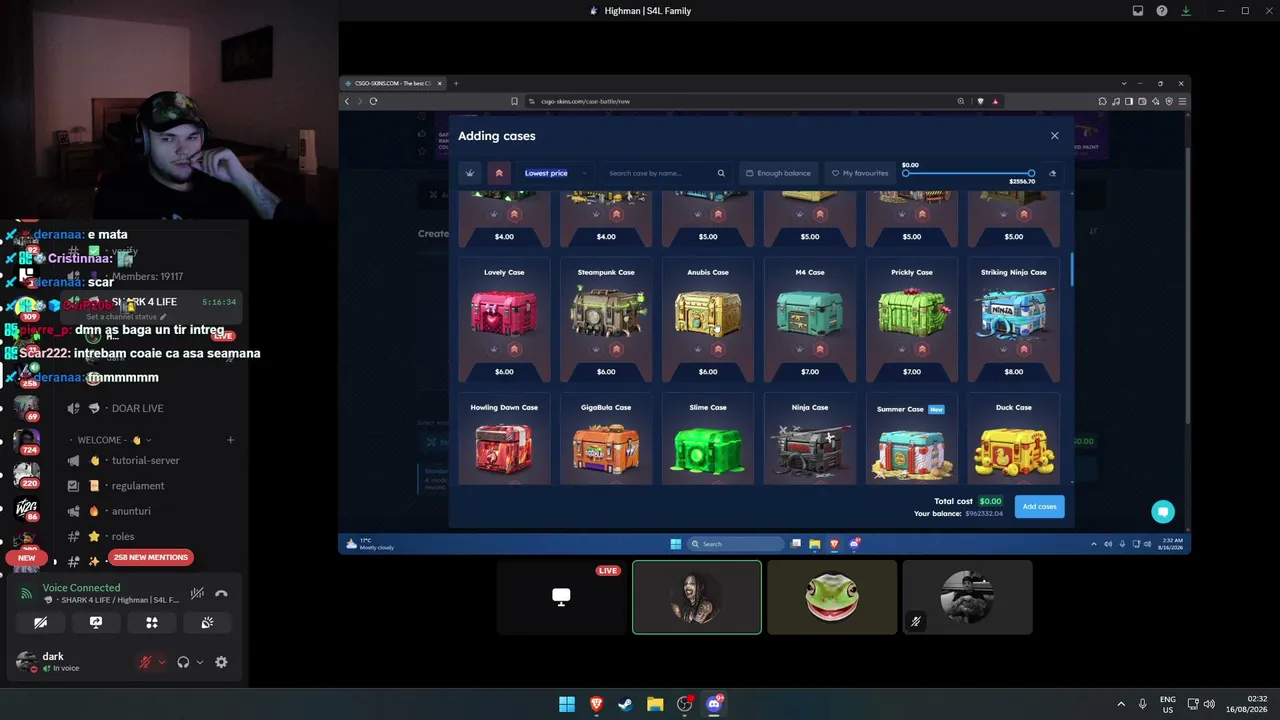
Task: Select the GigaBula Case
Action: tap(606, 440)
